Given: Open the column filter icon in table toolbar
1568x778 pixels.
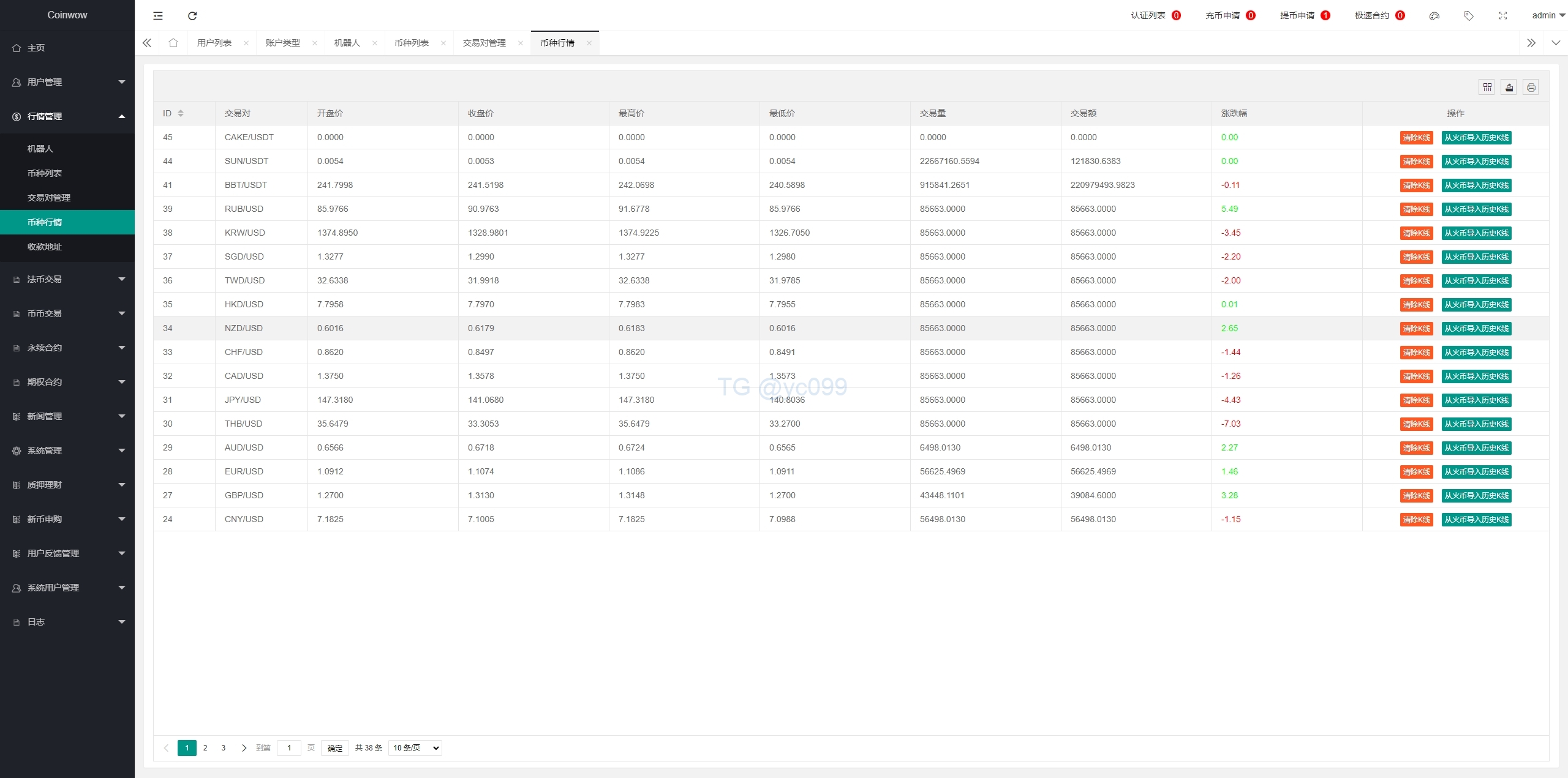Looking at the screenshot, I should click(1487, 88).
